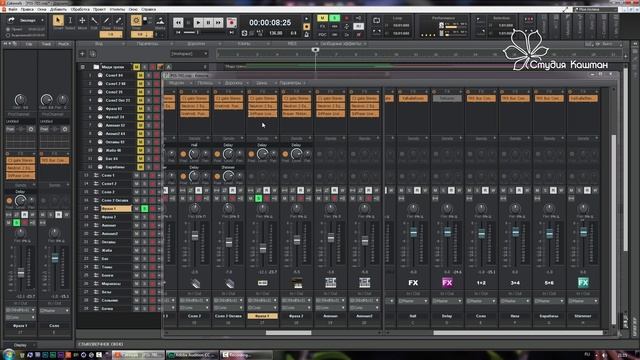Open the Shimmer bus output dropdown
The width and height of the screenshot is (640, 360).
point(583,301)
